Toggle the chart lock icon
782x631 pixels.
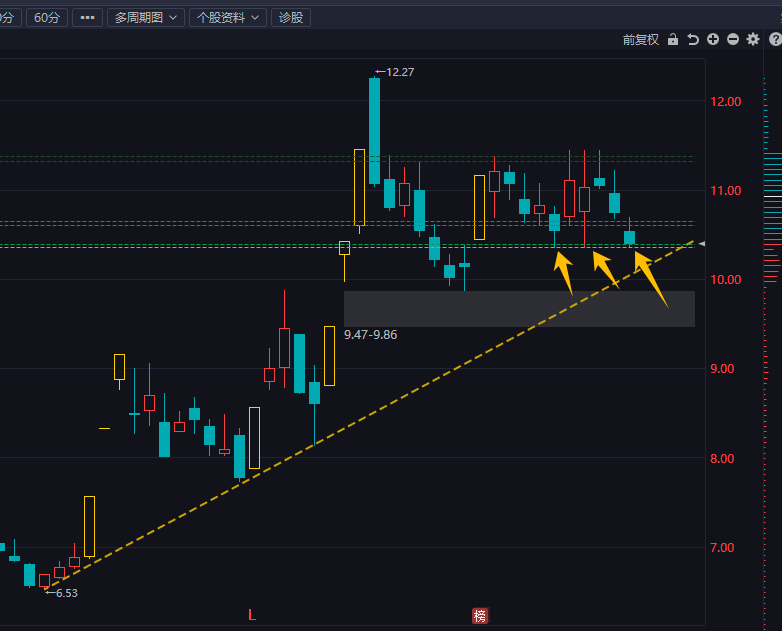[x=673, y=39]
